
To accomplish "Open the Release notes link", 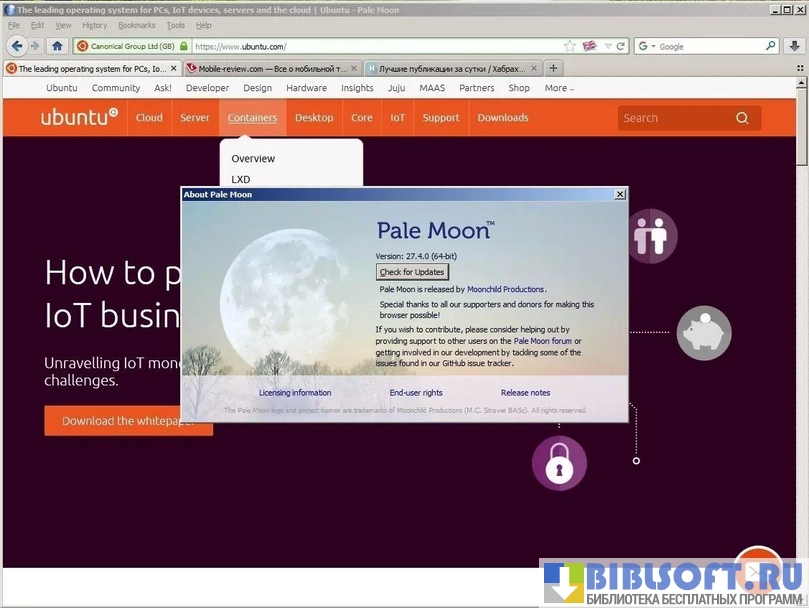I will (x=525, y=393).
